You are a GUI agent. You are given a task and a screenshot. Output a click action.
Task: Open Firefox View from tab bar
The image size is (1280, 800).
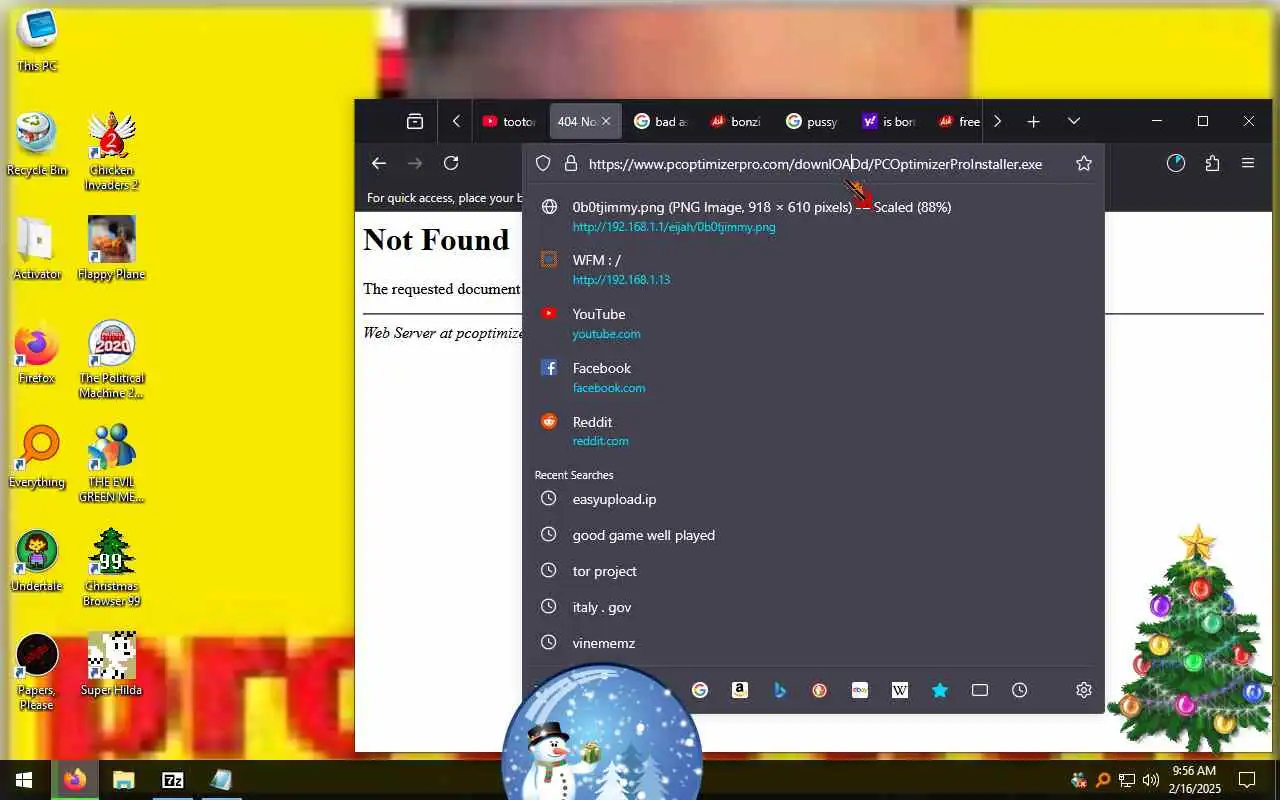pos(415,121)
